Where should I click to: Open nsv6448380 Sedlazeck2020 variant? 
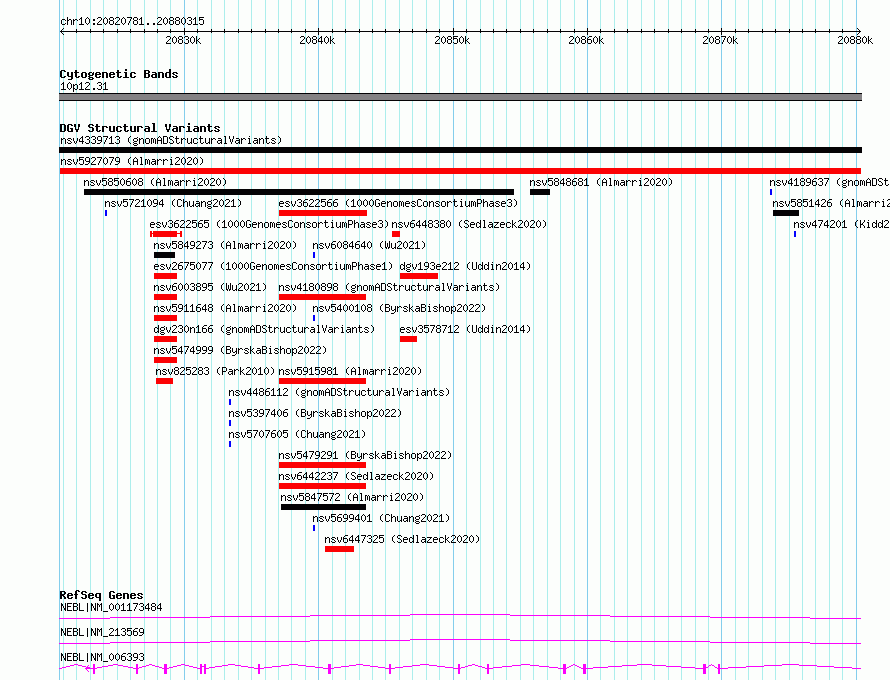[469, 224]
